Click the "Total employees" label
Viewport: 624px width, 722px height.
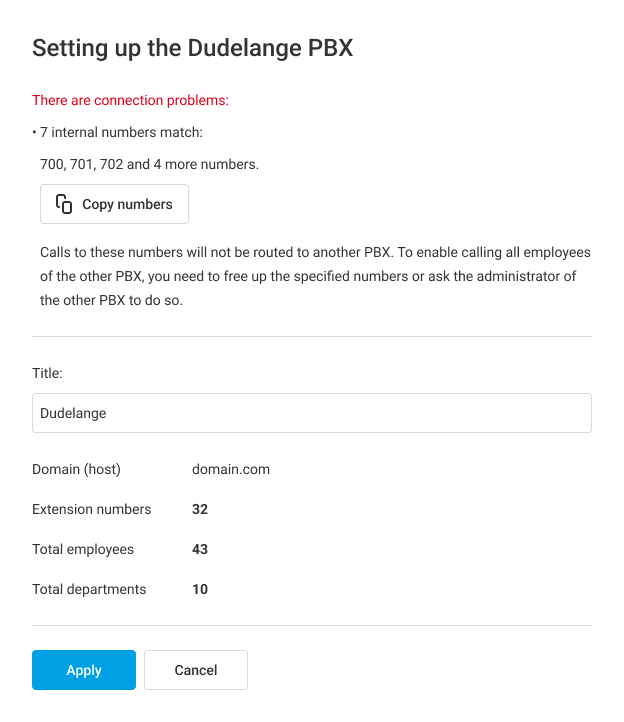[83, 549]
